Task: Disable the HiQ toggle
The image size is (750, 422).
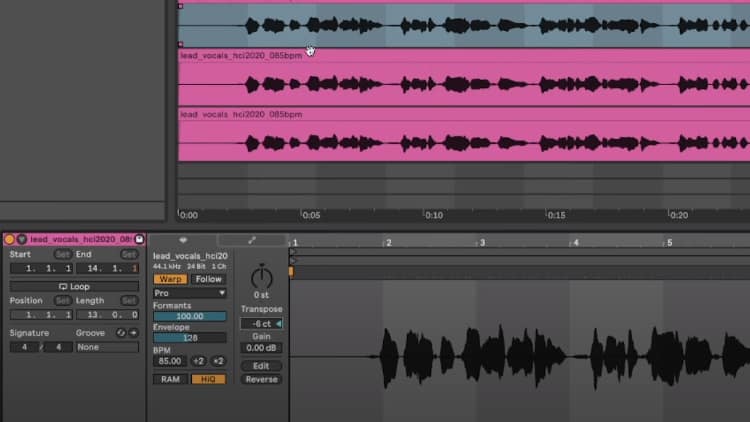Action: (207, 379)
